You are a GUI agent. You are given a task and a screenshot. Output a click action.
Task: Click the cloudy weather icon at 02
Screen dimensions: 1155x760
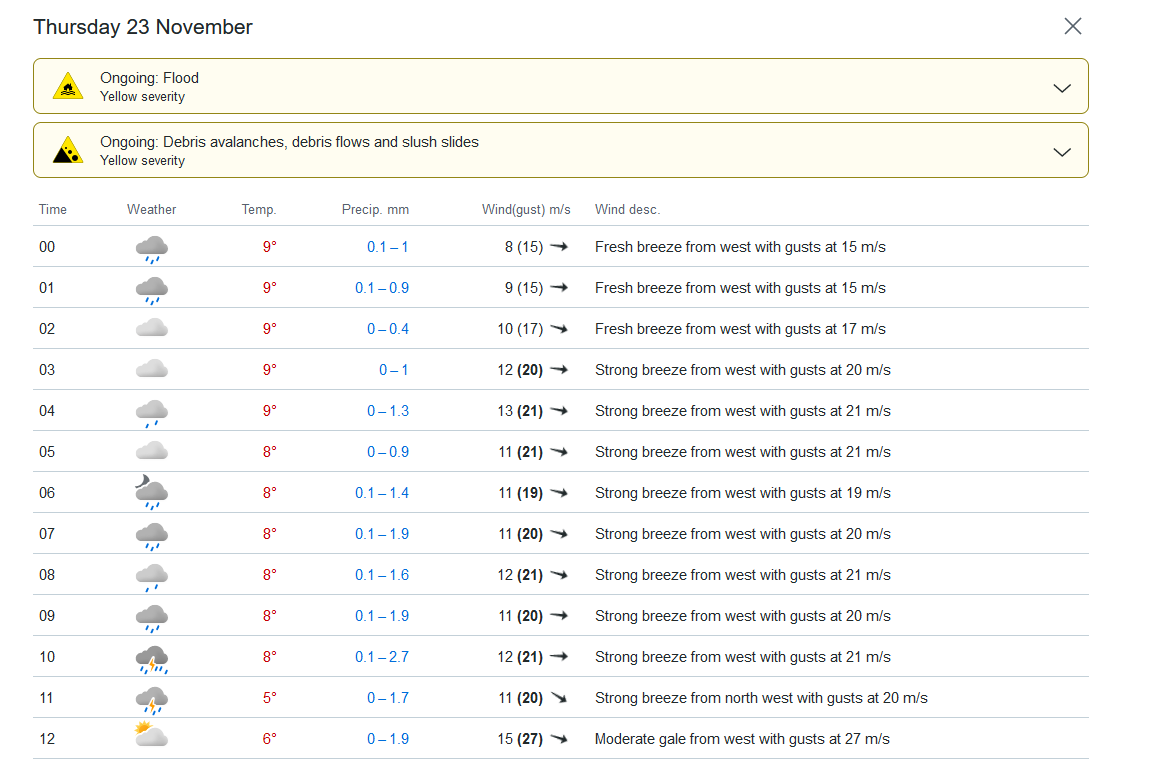pos(151,328)
